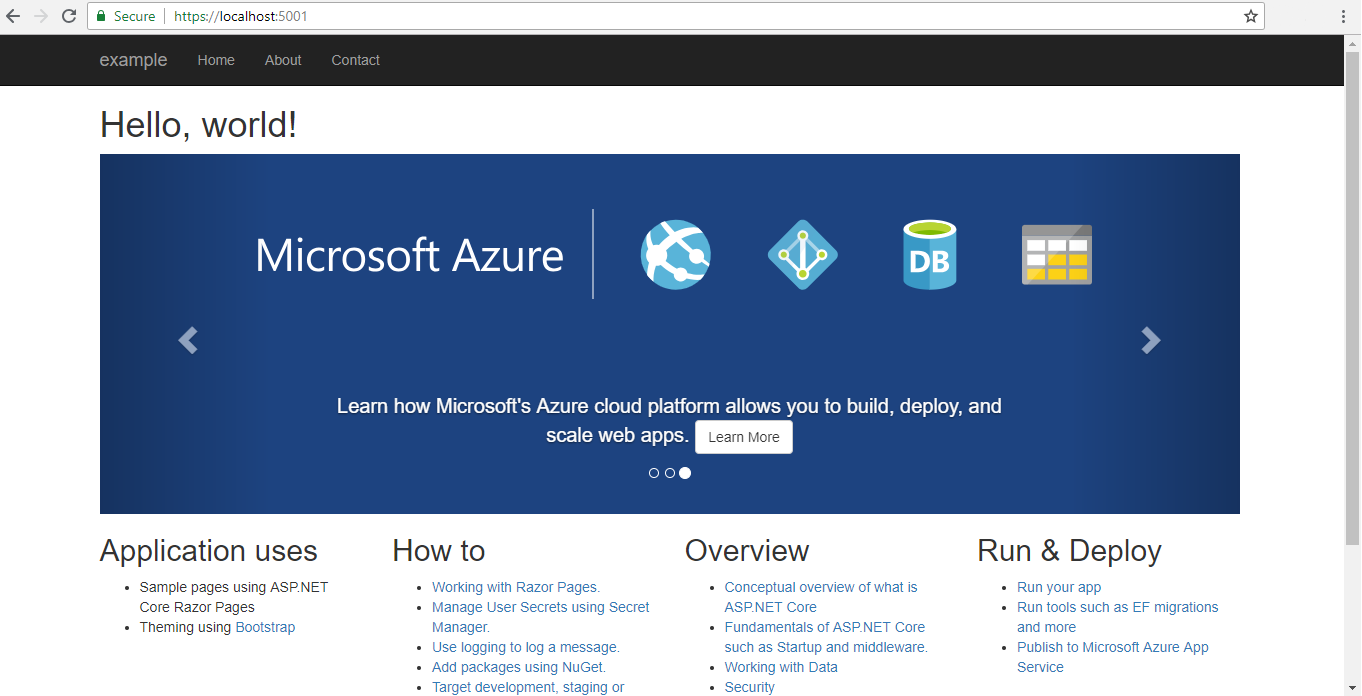This screenshot has height=696, width=1362.
Task: Open the About page from the navbar
Action: coord(282,60)
